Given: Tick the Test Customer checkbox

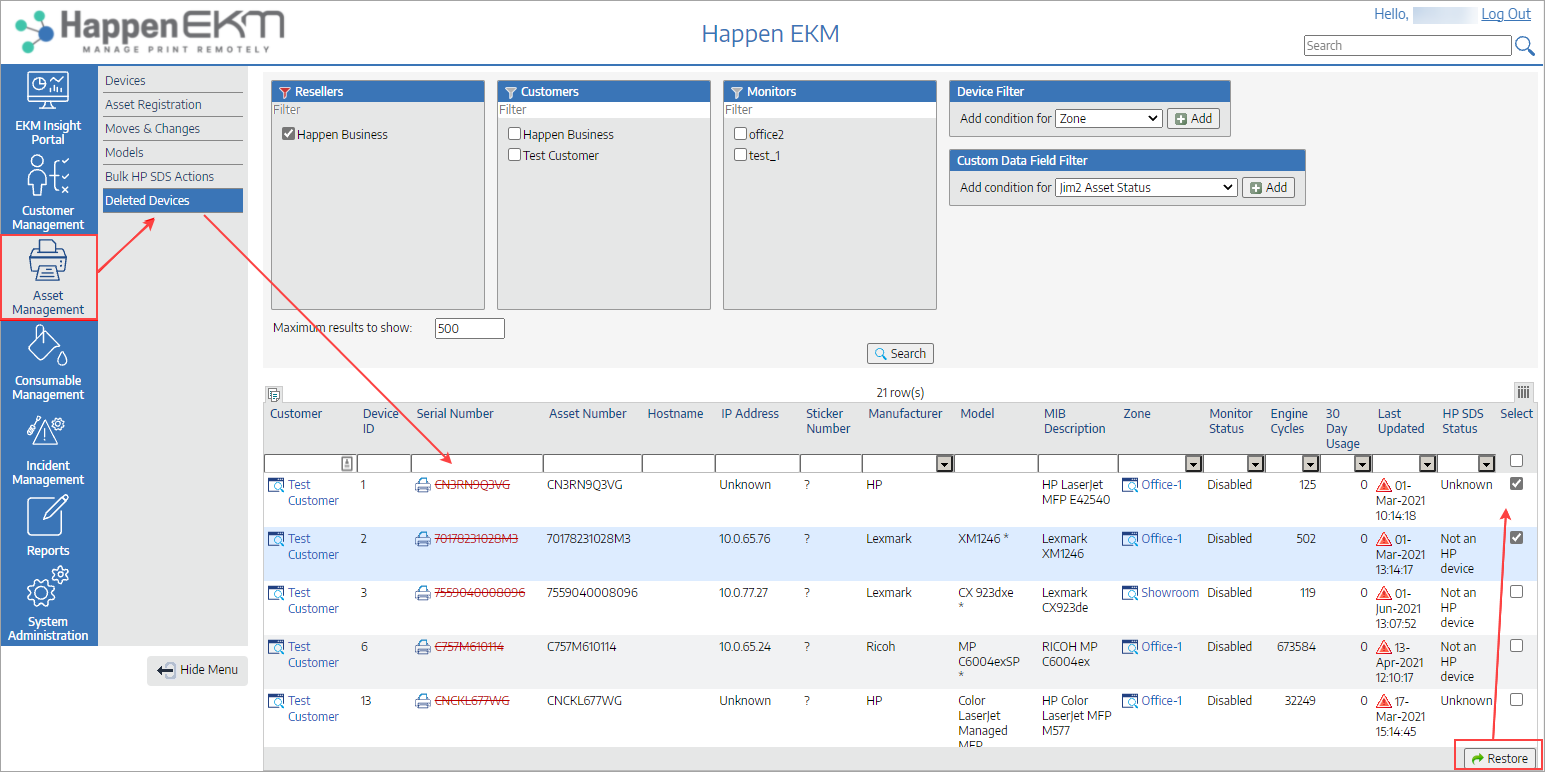Looking at the screenshot, I should click(x=514, y=155).
